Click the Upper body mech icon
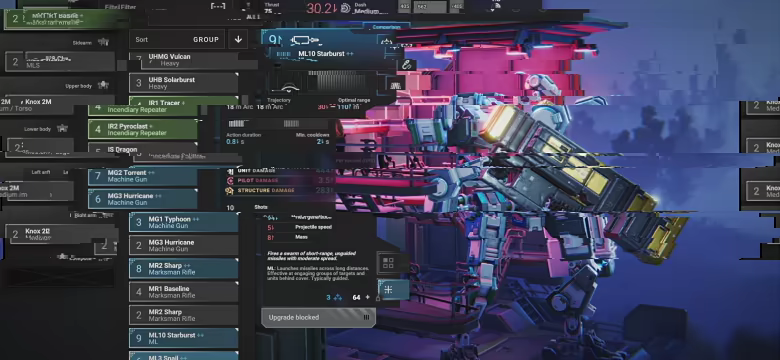The width and height of the screenshot is (780, 360). (x=103, y=85)
